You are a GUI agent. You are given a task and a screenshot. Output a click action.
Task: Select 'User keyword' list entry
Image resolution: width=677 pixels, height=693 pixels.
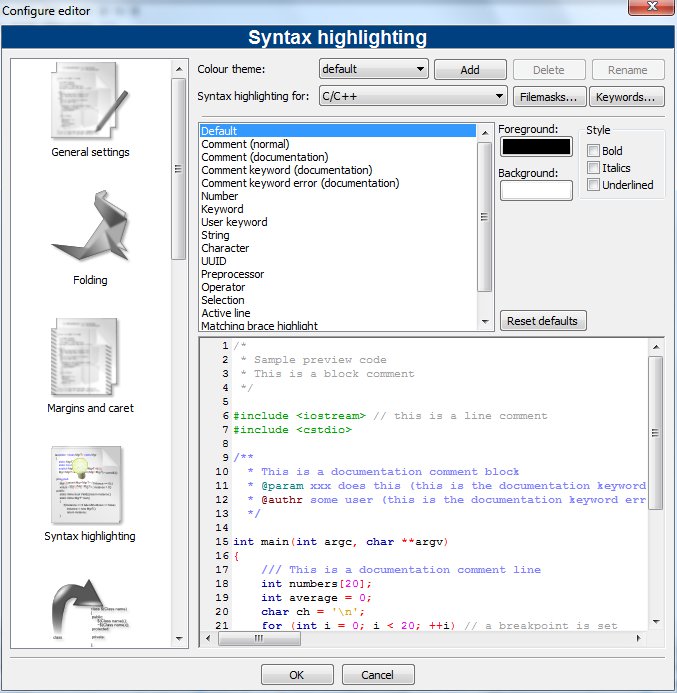(x=338, y=222)
